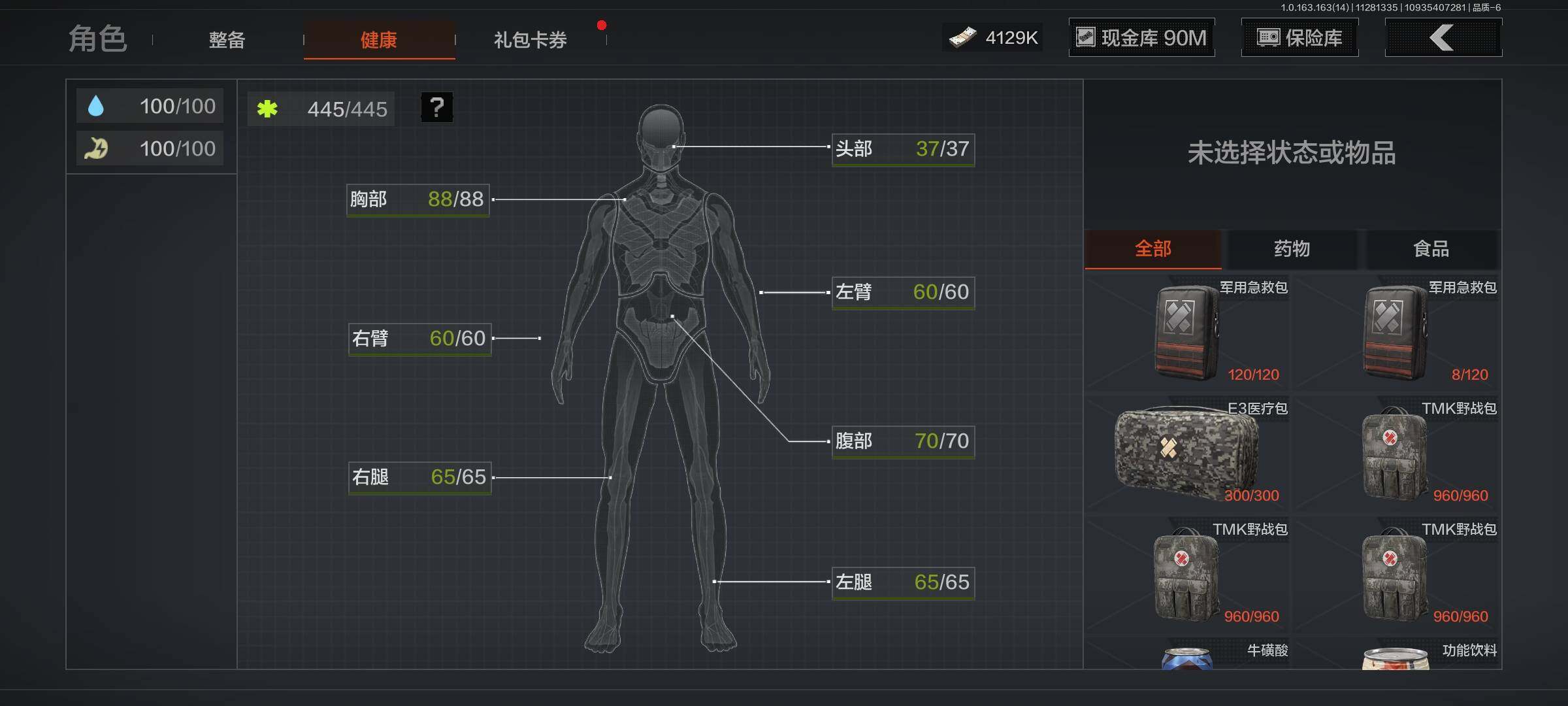Viewport: 1568px width, 706px height.
Task: Select TMK field pack beside E3 bag
Action: pyautogui.click(x=1397, y=454)
